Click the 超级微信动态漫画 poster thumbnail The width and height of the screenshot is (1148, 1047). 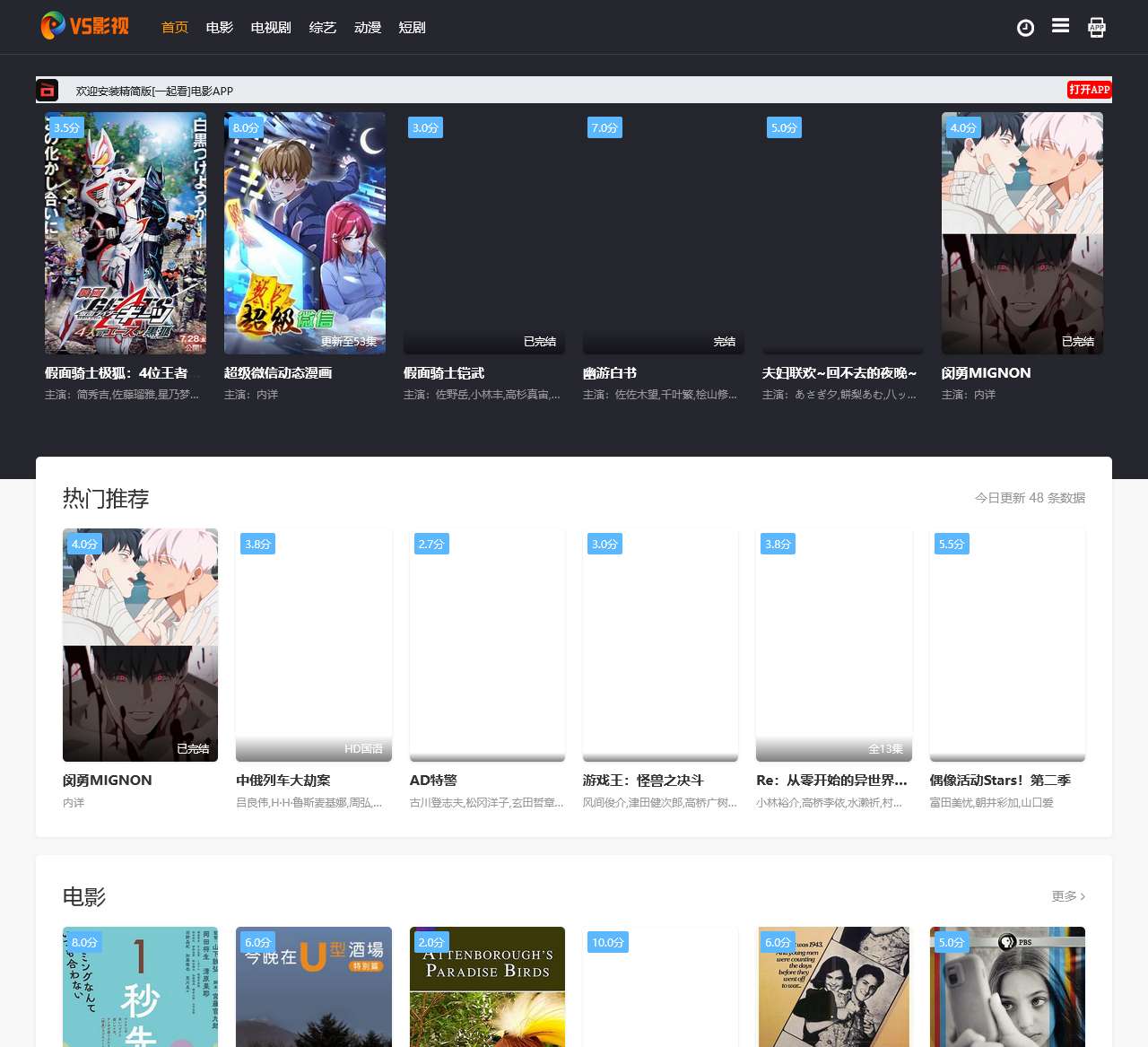pyautogui.click(x=305, y=233)
